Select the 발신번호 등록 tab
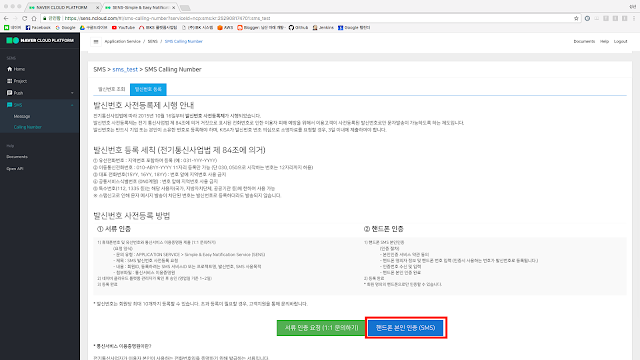This screenshot has height=360, width=640. coord(148,89)
